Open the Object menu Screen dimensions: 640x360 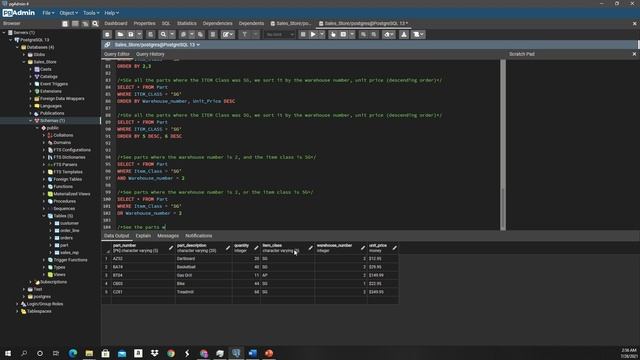tap(68, 13)
